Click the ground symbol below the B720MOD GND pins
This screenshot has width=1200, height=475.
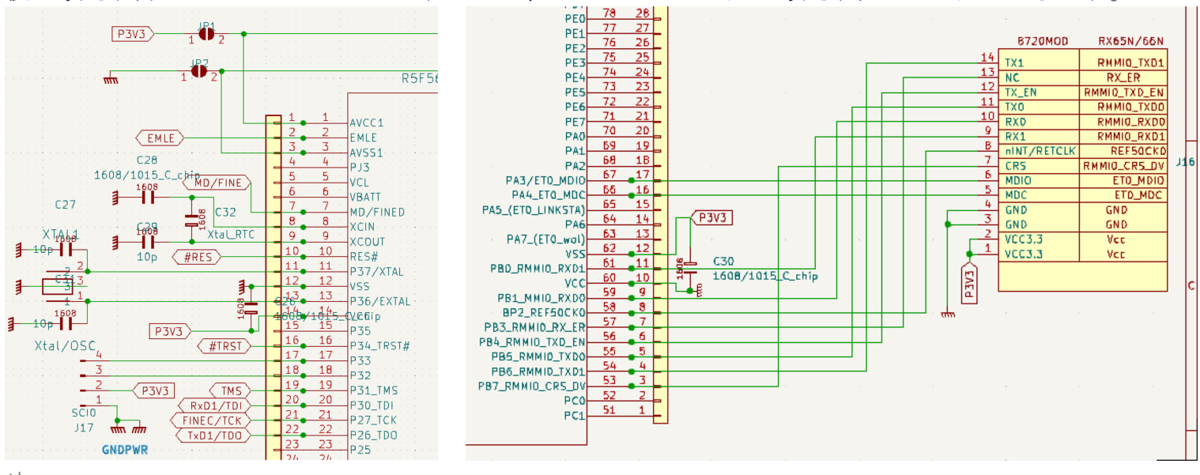point(948,312)
